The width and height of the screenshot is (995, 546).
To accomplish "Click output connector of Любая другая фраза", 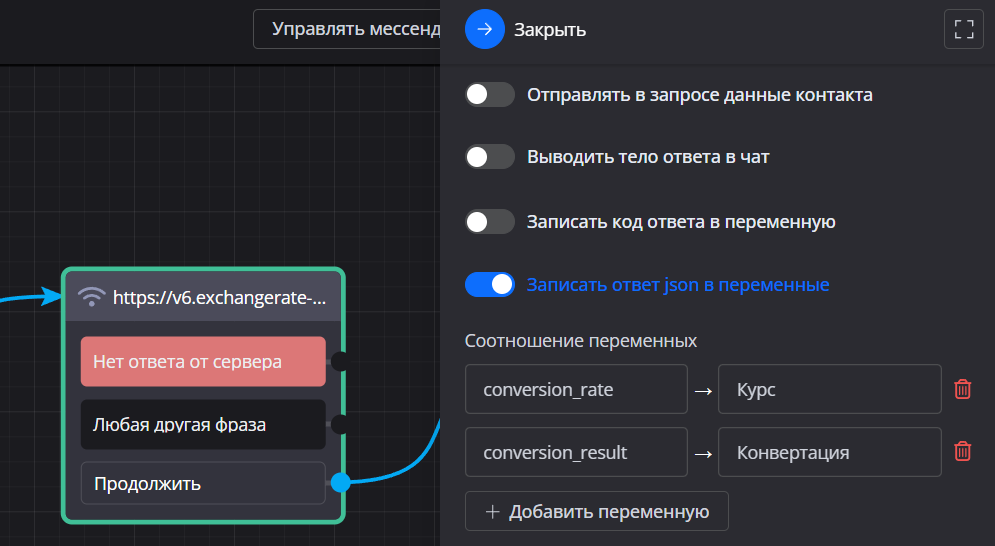I will coord(340,424).
